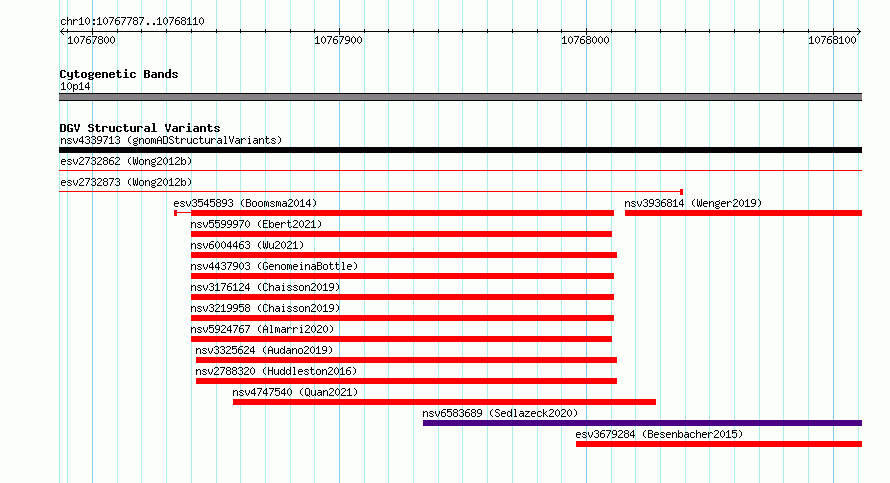890x483 pixels.
Task: Select the purple nsv6583689 Sedlazeck2020 bar
Action: (643, 423)
